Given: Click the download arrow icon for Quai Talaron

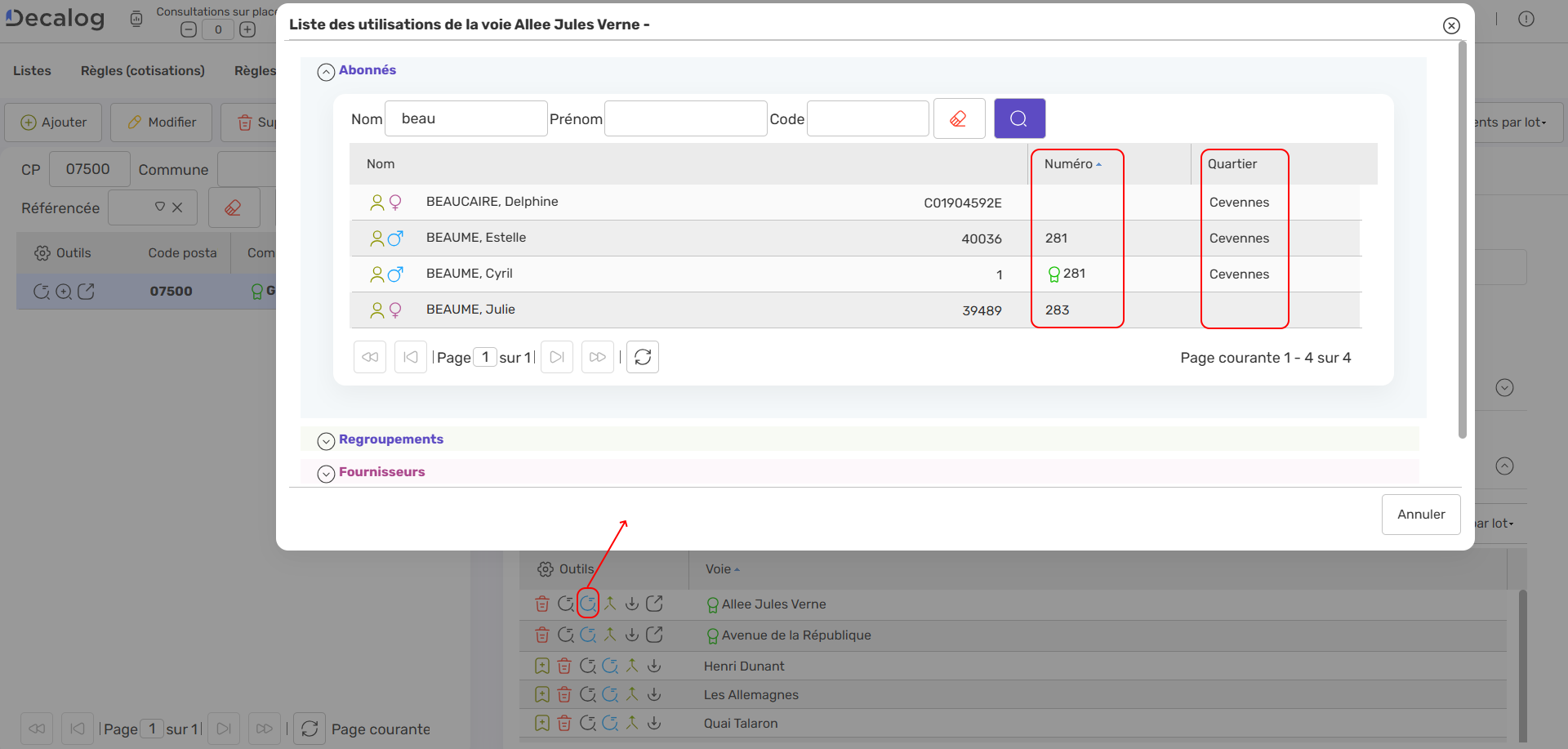Looking at the screenshot, I should tap(654, 723).
